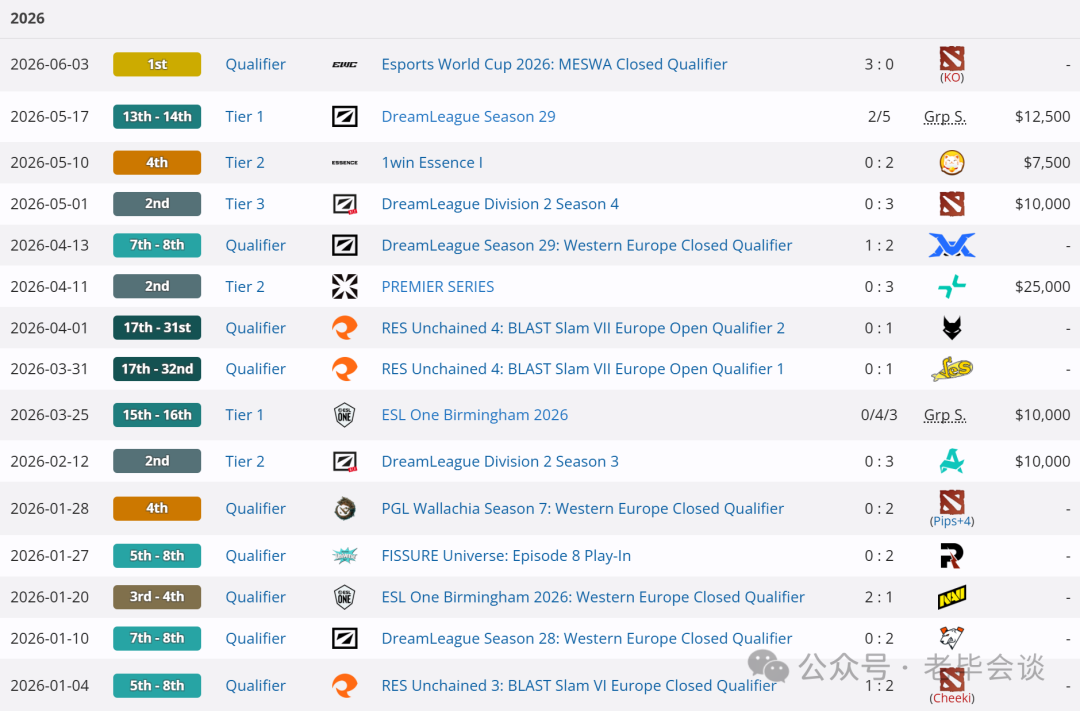Click the Dota 2 opponent logo above (Pips+4)
The width and height of the screenshot is (1080, 711).
pos(952,502)
